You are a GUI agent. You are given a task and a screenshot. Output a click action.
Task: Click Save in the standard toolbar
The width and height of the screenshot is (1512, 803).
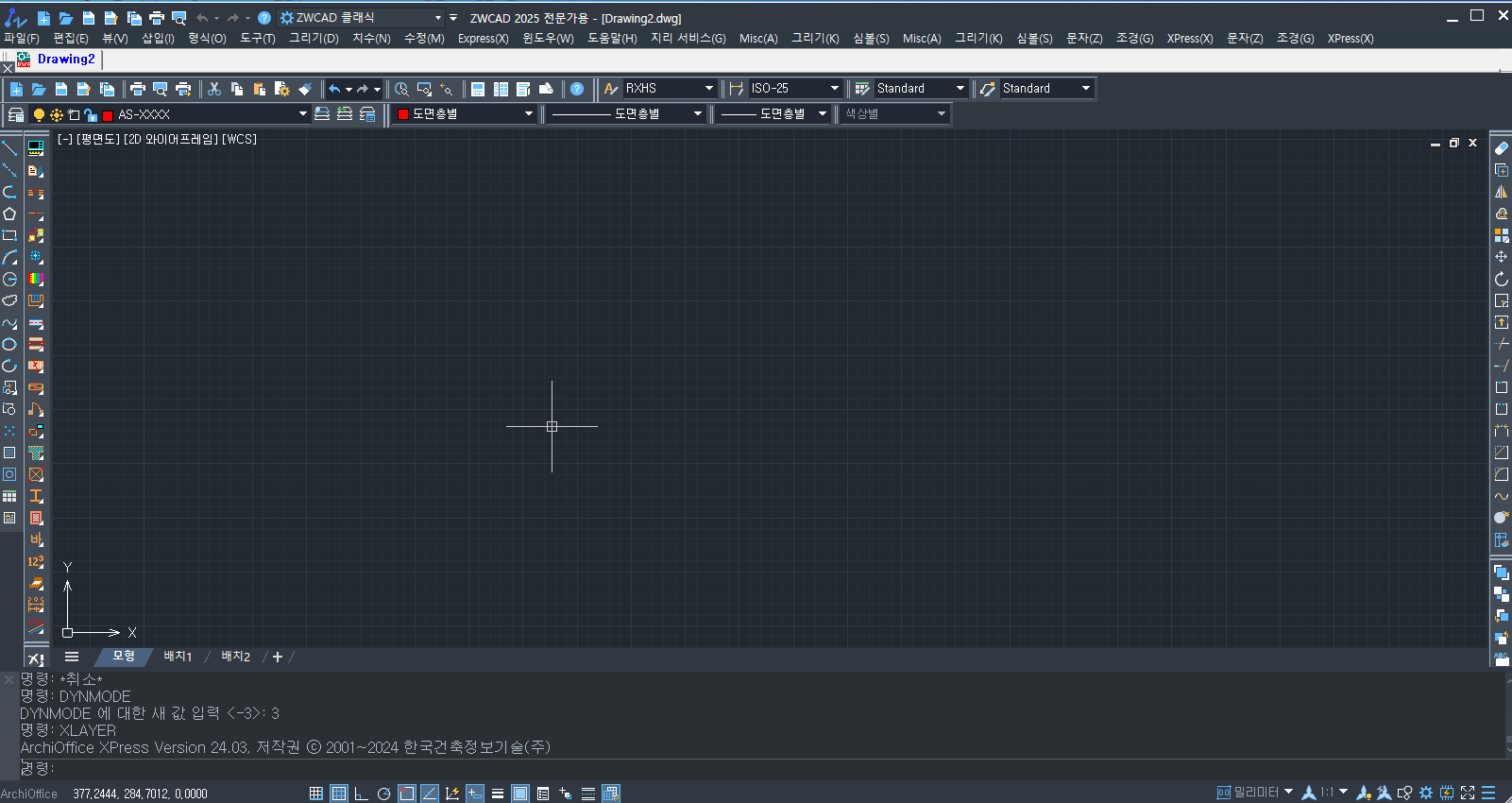(61, 89)
